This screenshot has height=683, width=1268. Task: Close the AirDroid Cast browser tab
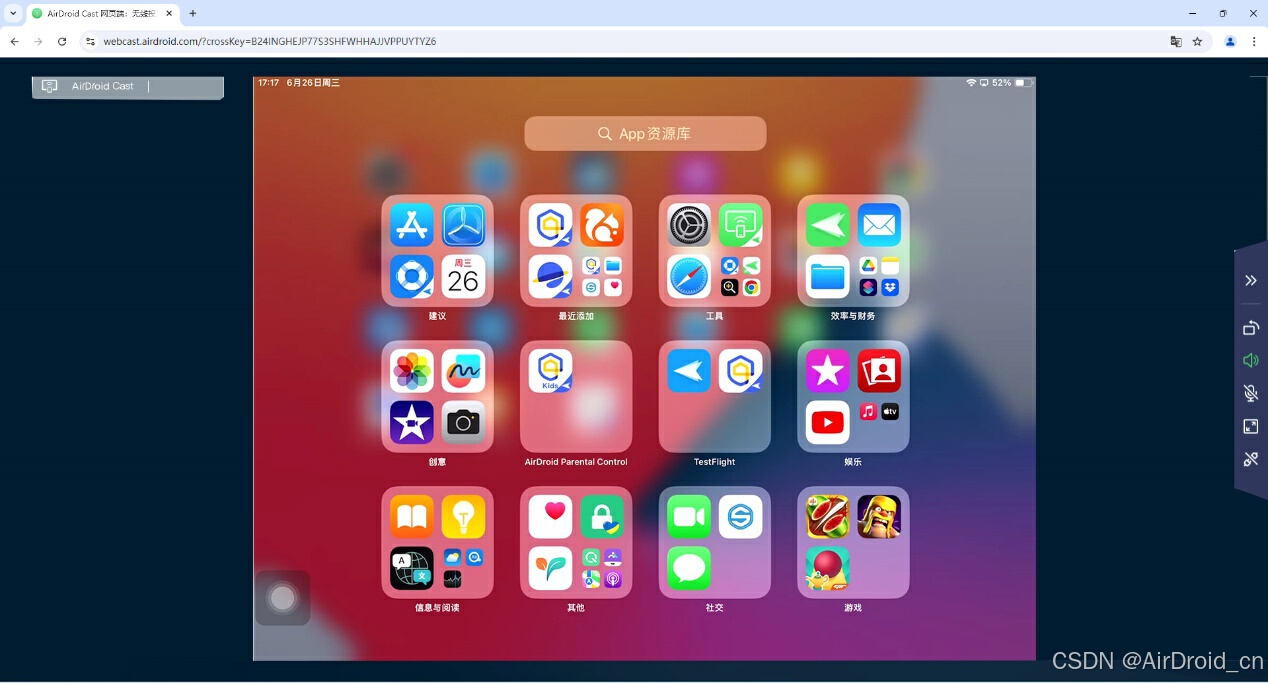(x=168, y=14)
